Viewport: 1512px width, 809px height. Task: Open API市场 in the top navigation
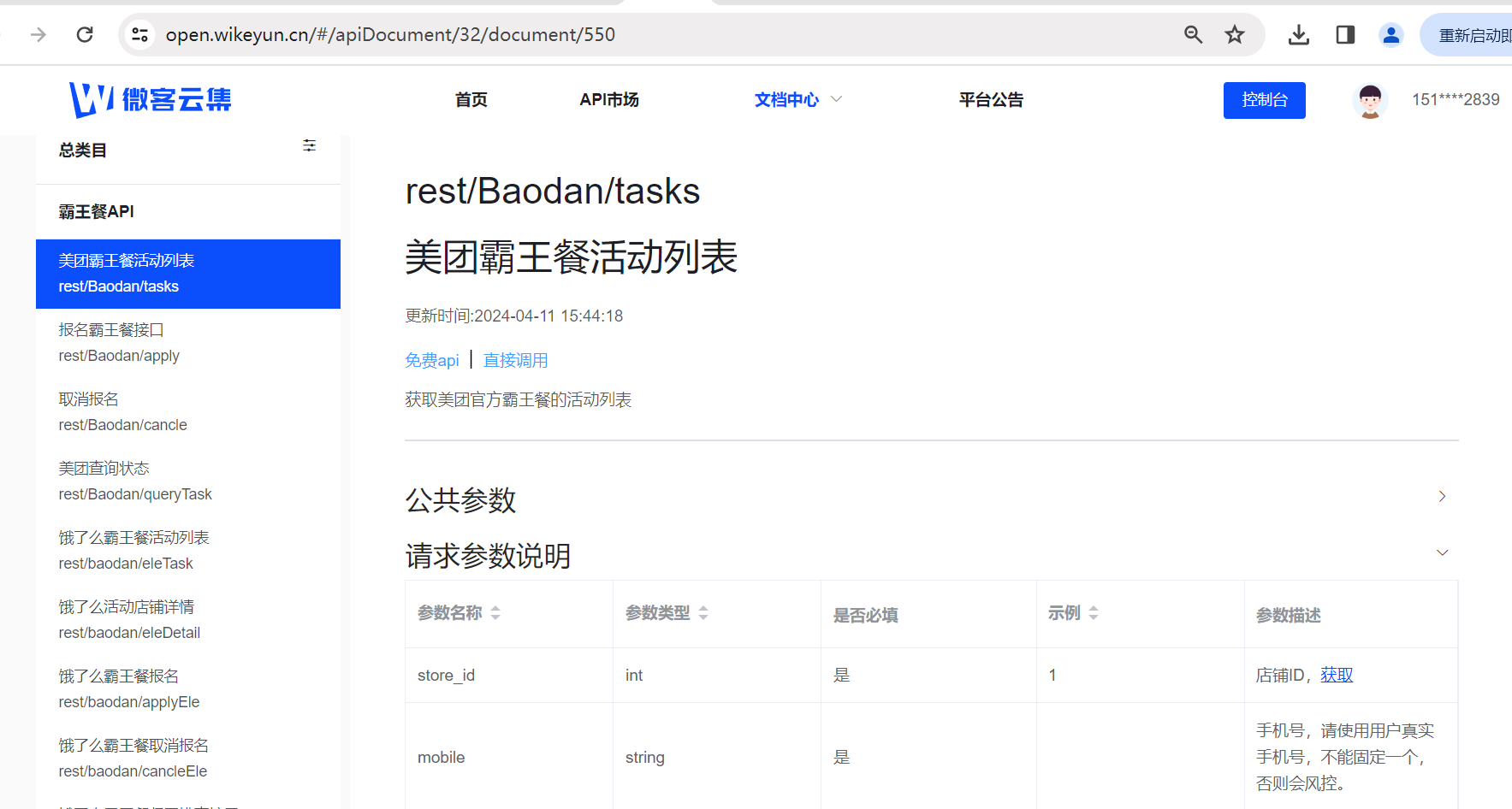click(x=609, y=100)
